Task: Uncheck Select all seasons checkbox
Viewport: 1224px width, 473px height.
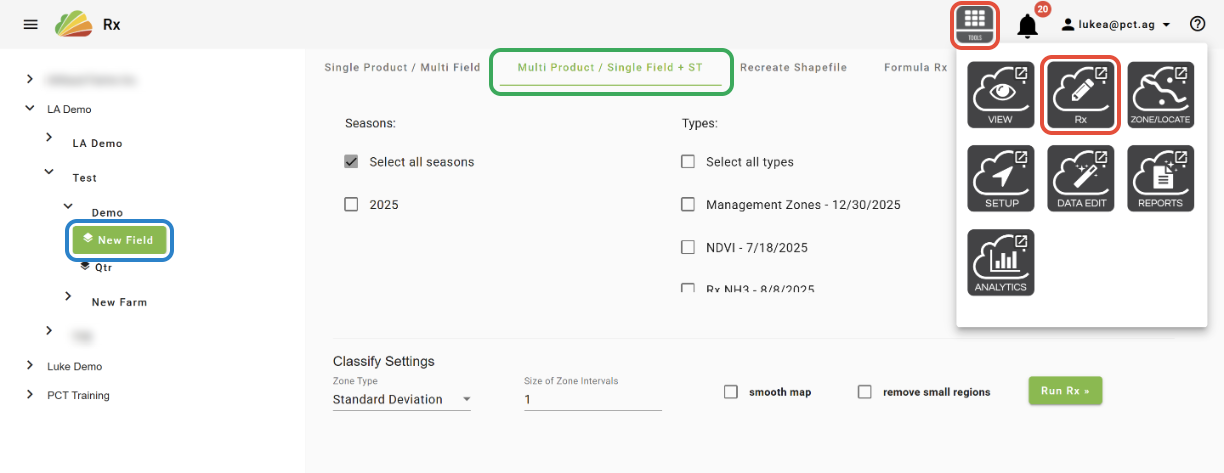Action: pyautogui.click(x=351, y=161)
